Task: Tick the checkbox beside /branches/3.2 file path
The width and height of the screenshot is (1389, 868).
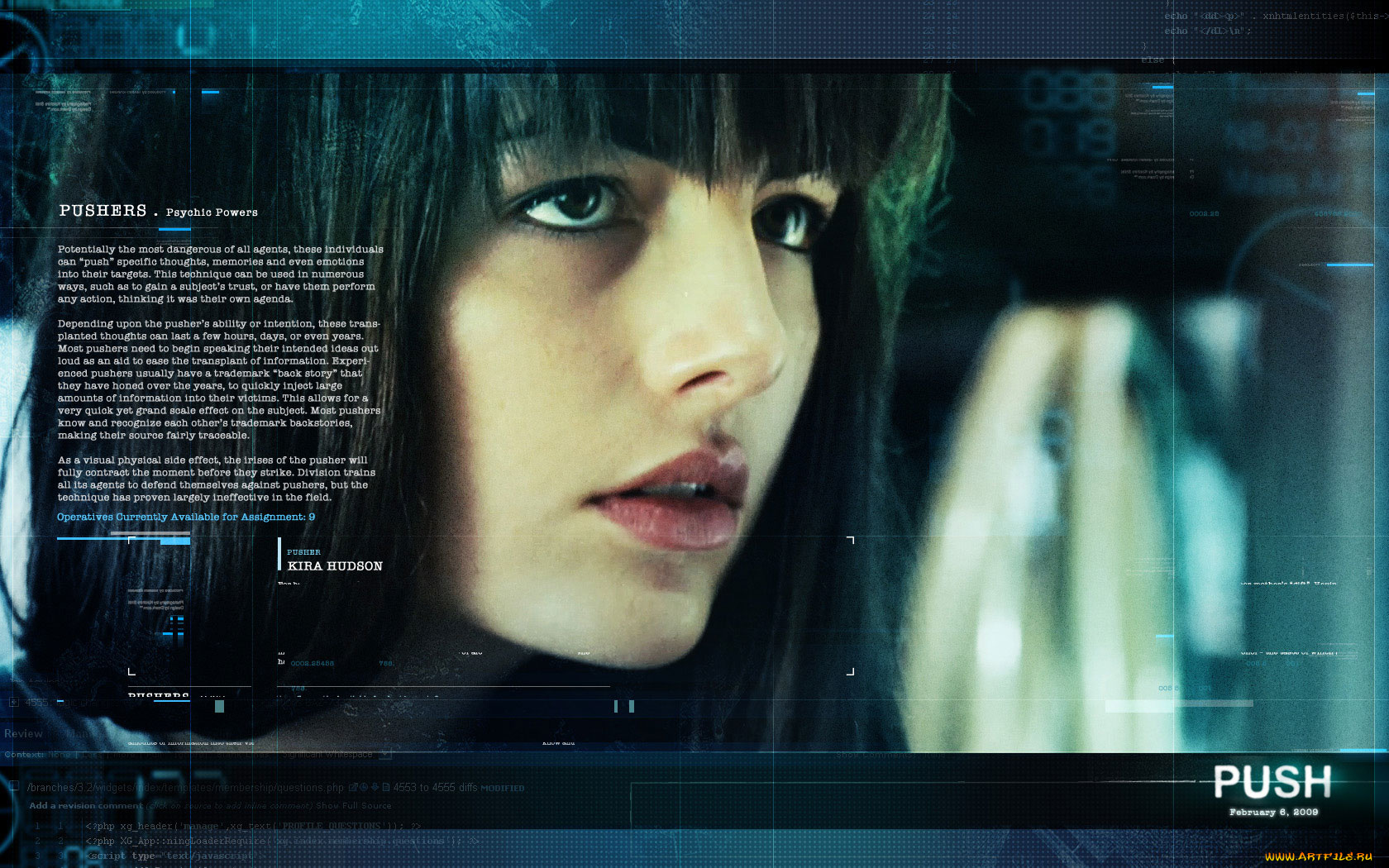Action: (14, 787)
